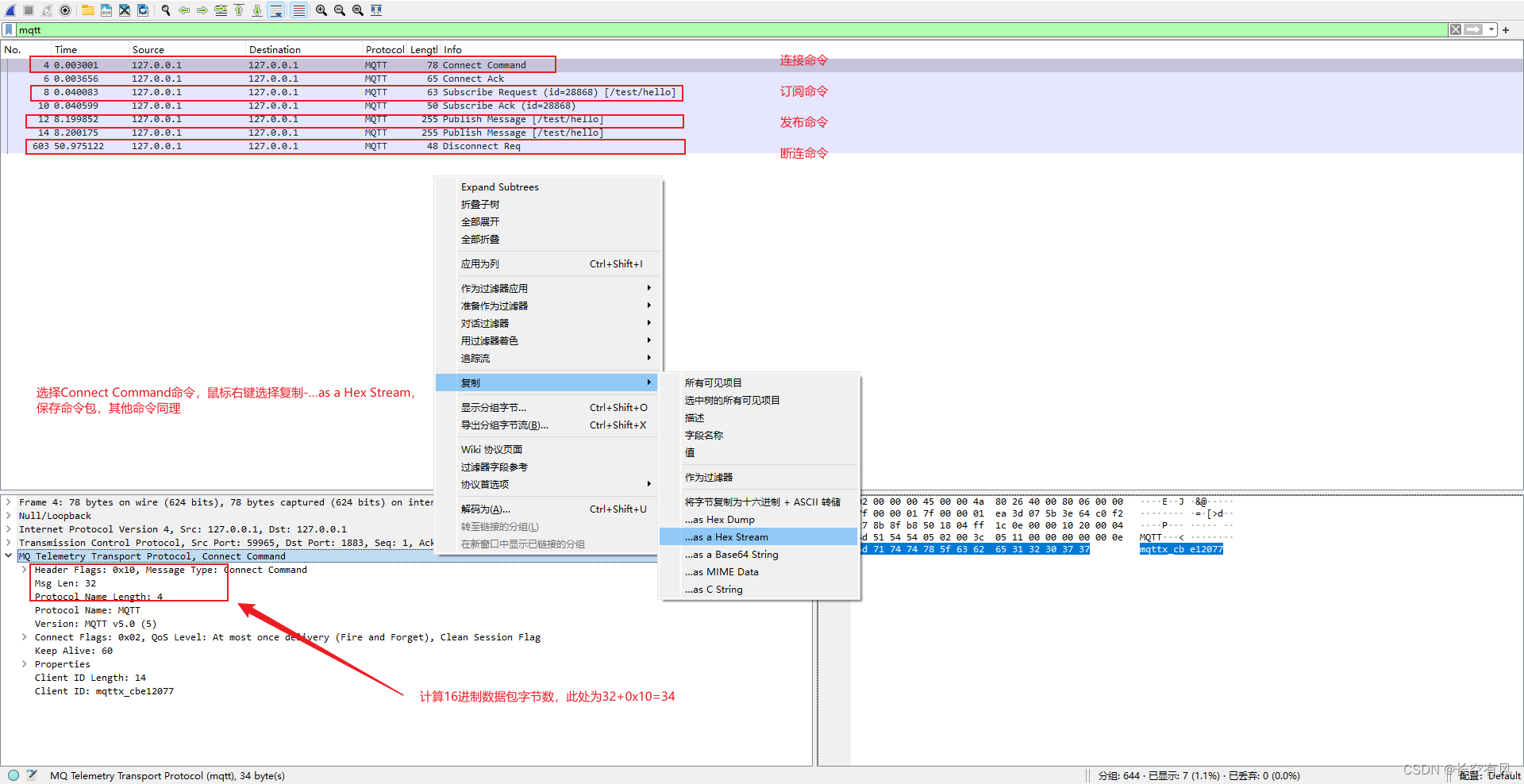1524x784 pixels.
Task: Clear the mqtt display filter
Action: click(1456, 29)
